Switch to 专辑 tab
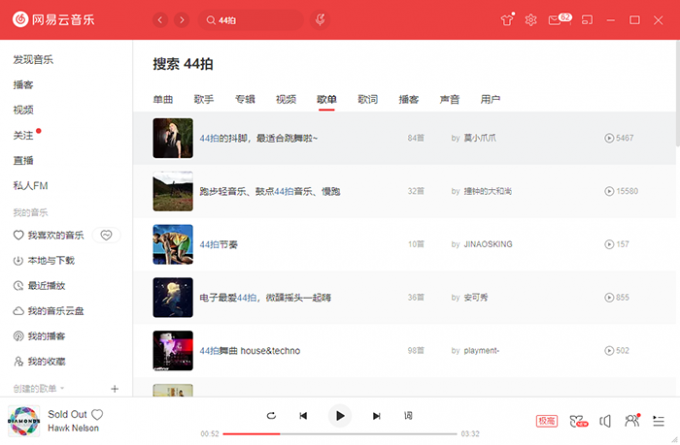This screenshot has width=680, height=445. point(245,99)
